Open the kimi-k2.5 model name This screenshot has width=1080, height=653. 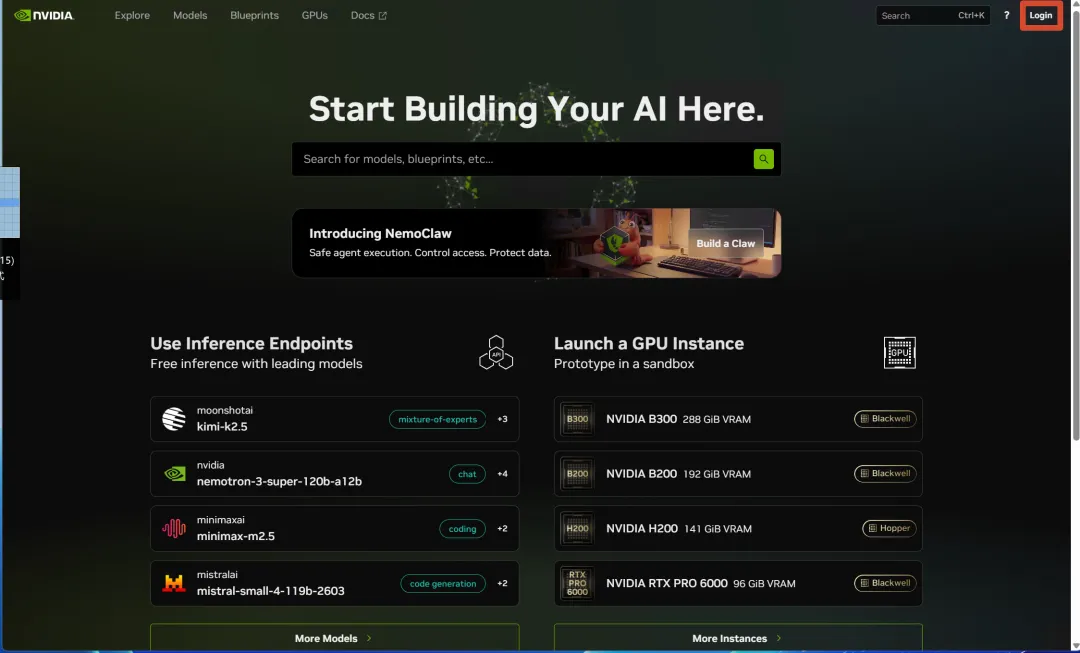tap(222, 426)
